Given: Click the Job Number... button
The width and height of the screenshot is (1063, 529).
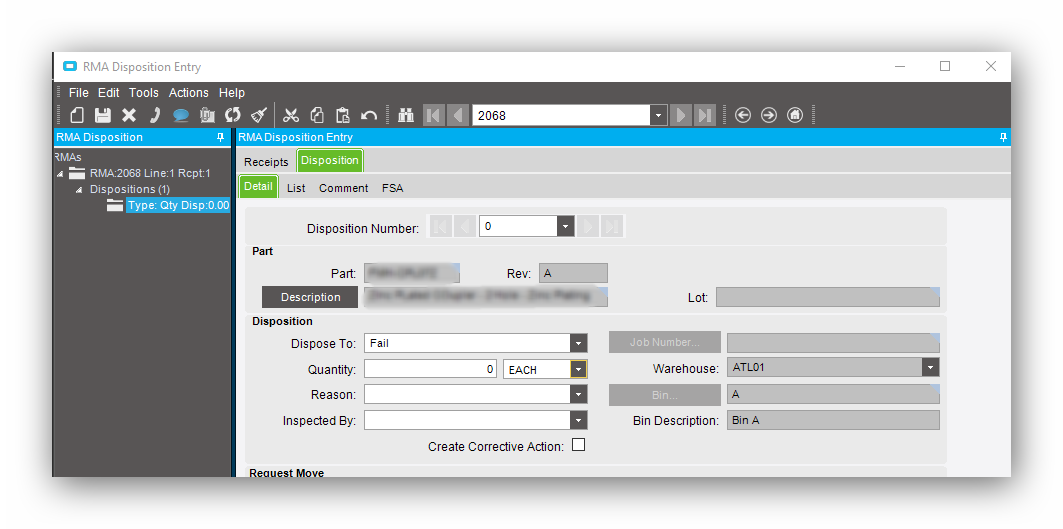Looking at the screenshot, I should coord(664,342).
